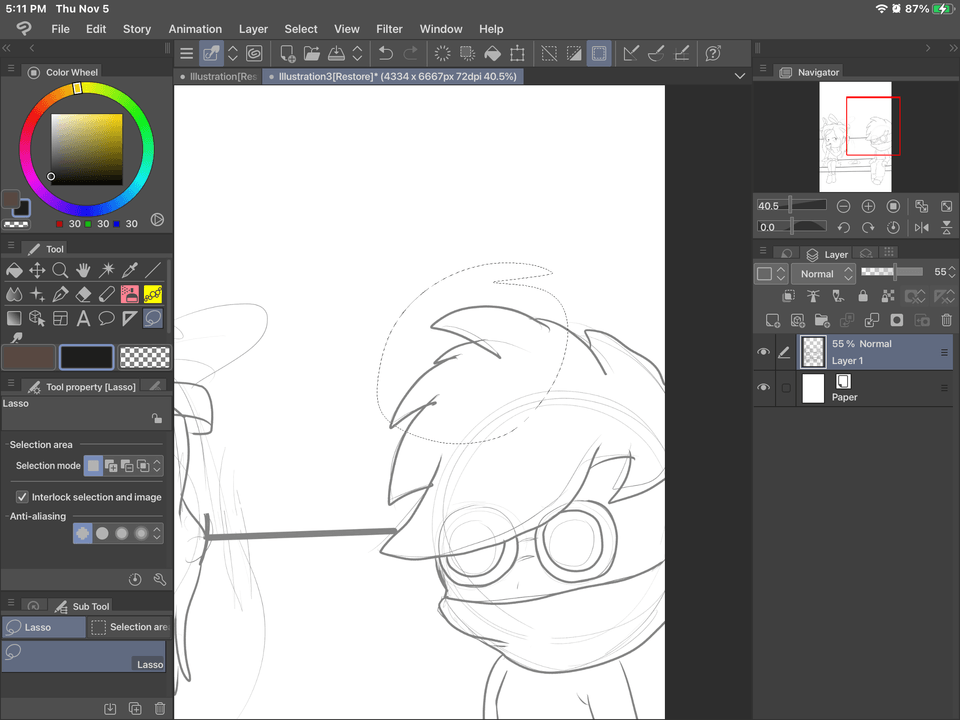Open sub tool detail wrench icon
The width and height of the screenshot is (960, 720).
point(160,579)
